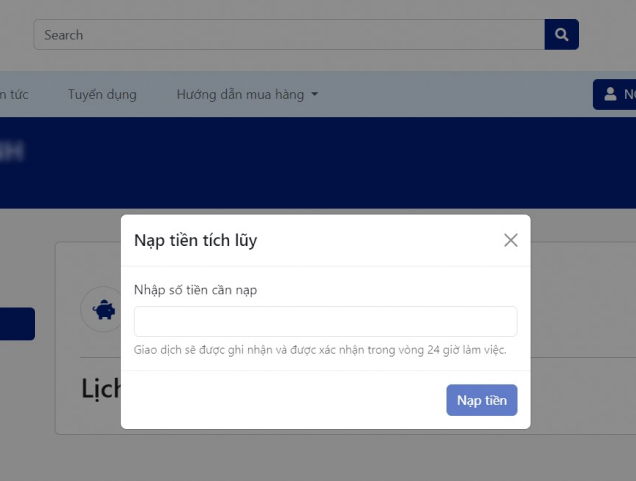Focus the Search text box

289,34
